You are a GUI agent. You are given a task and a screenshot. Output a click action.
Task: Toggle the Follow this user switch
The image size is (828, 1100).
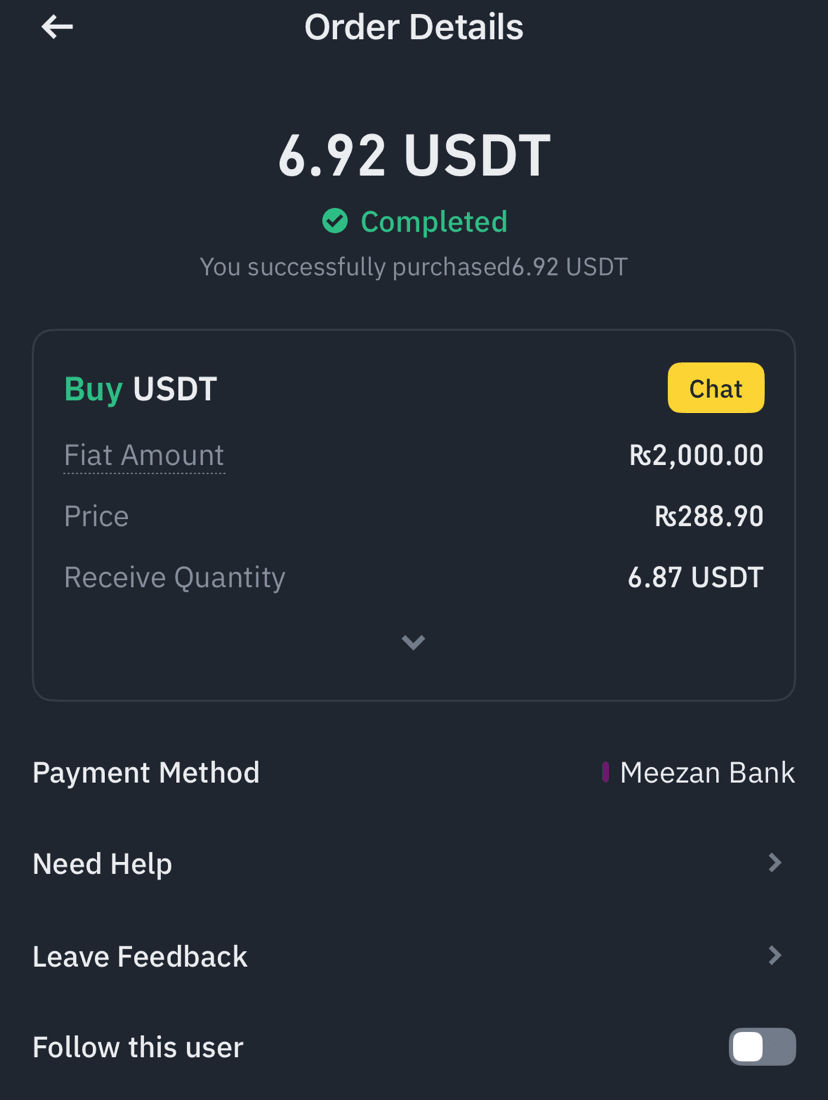762,1047
